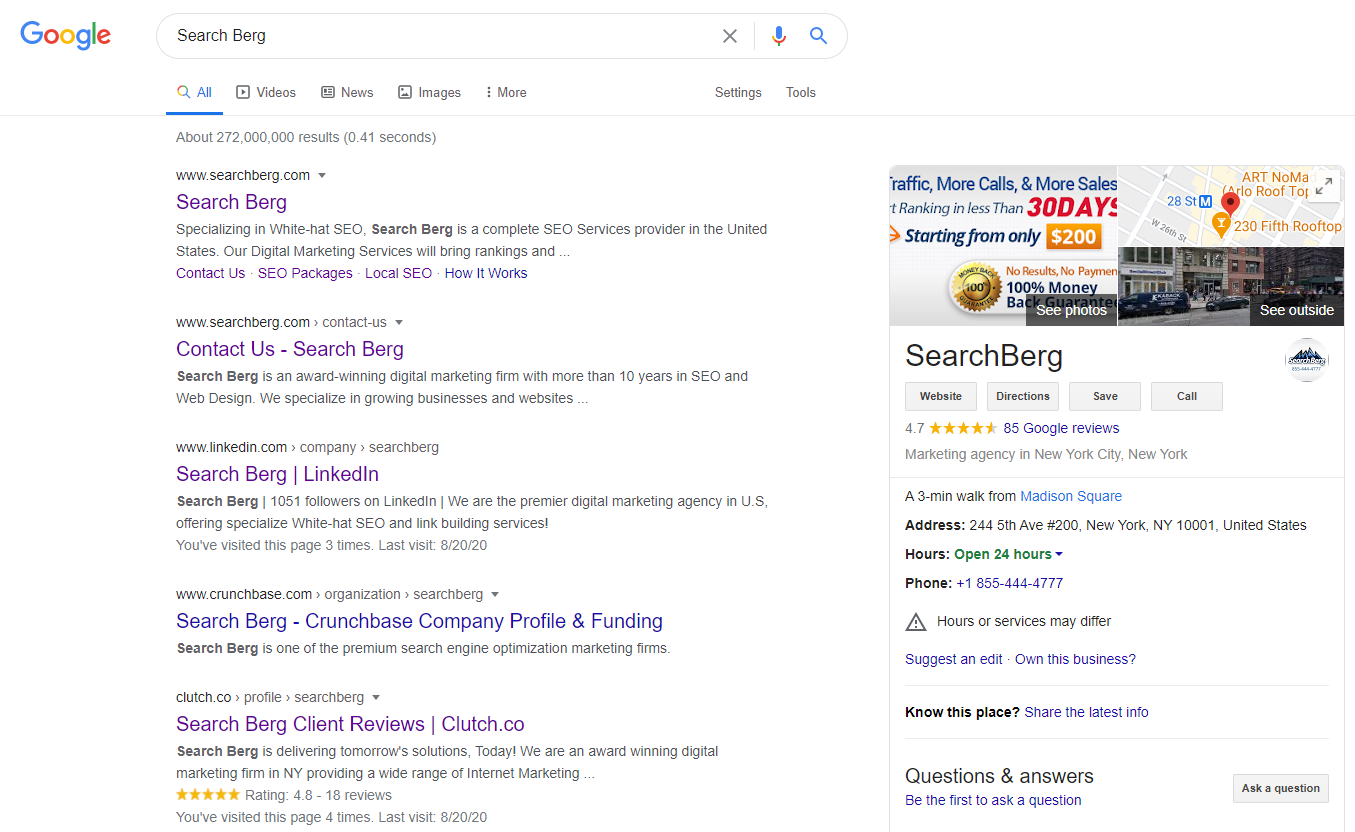
Task: Open Contact Us - Search Berg result
Action: [x=290, y=349]
